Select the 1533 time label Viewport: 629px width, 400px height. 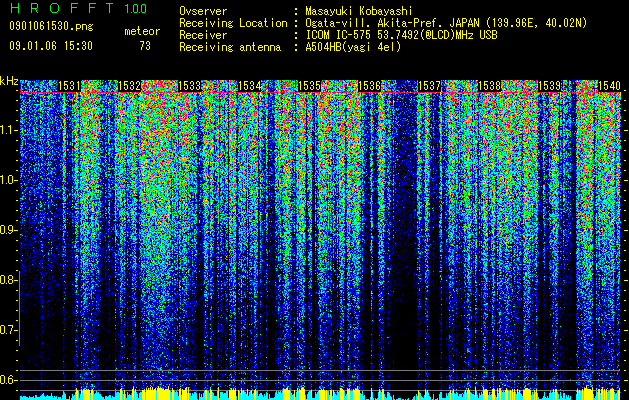[189, 86]
